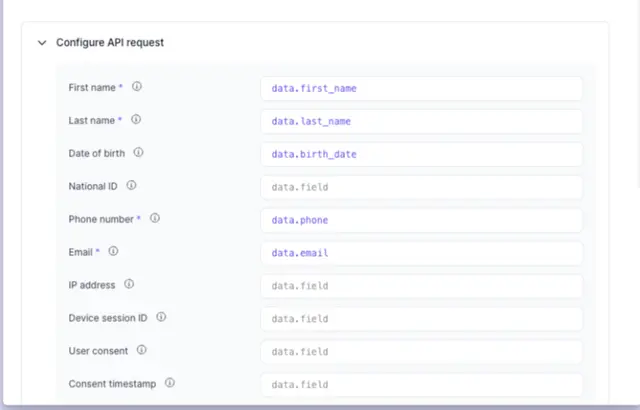Click the Phone number label
This screenshot has width=640, height=410.
101,219
